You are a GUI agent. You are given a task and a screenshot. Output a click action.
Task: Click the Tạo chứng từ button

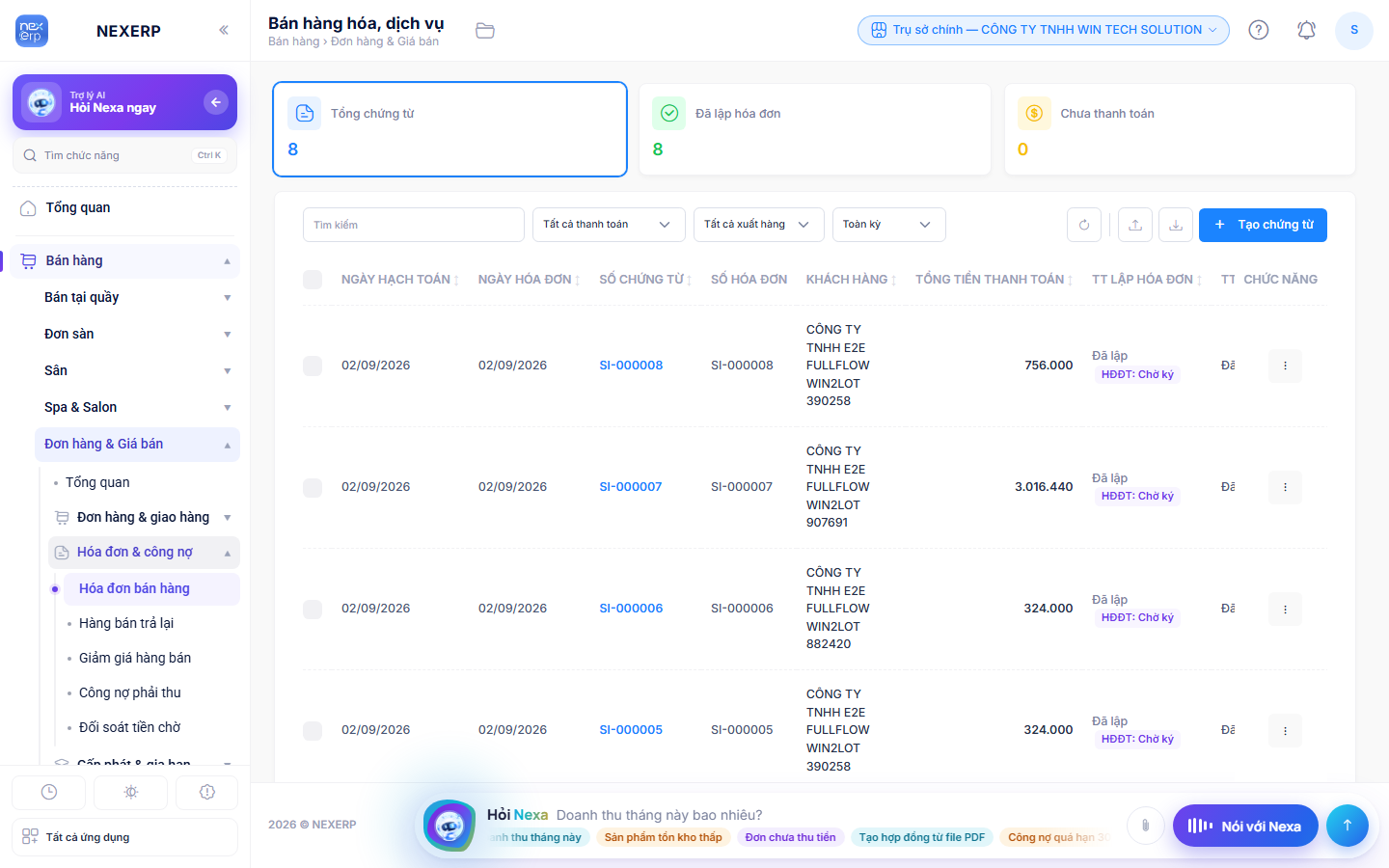click(x=1263, y=225)
